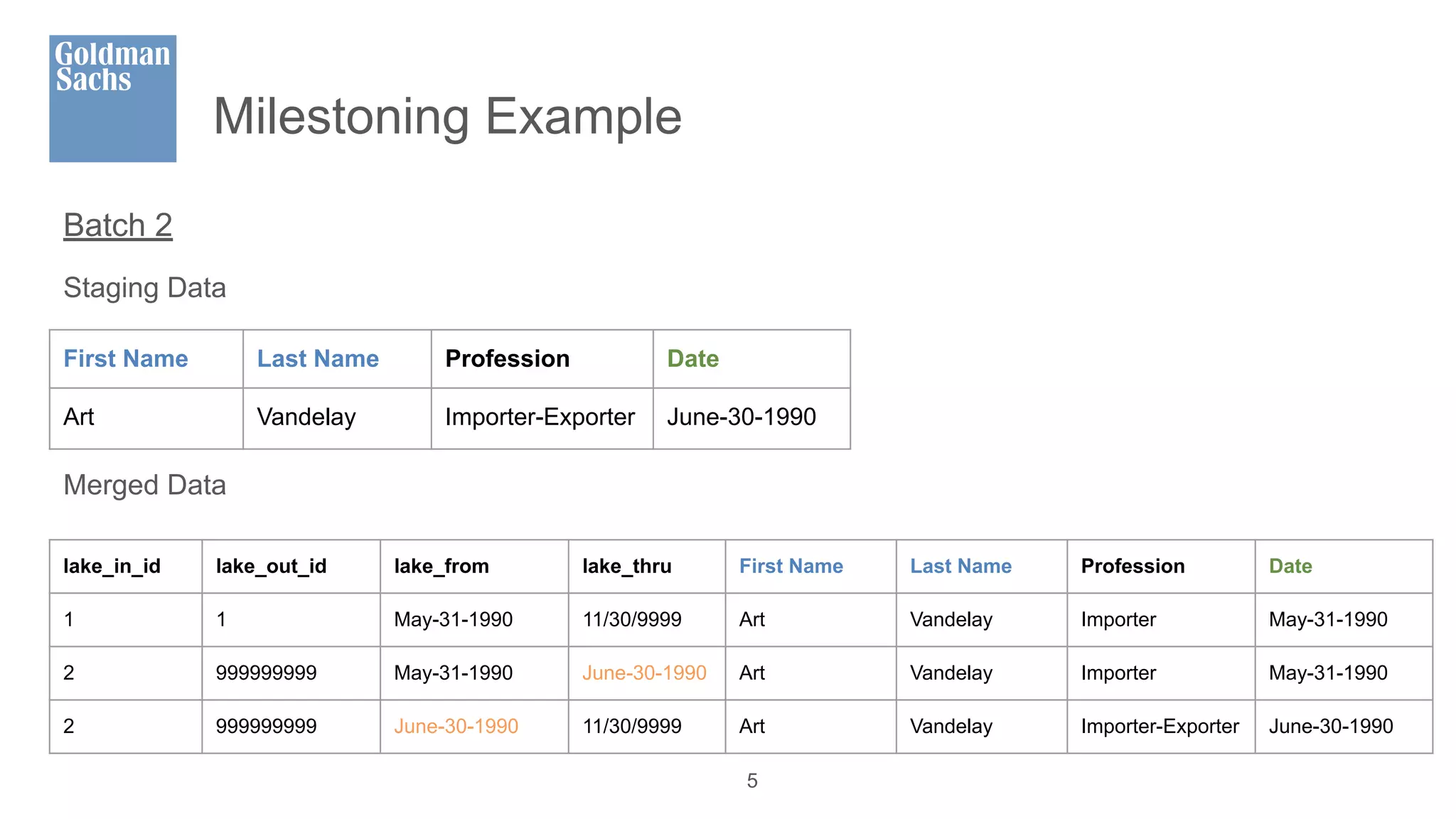
Task: Select staging table Last Name header
Action: point(318,359)
